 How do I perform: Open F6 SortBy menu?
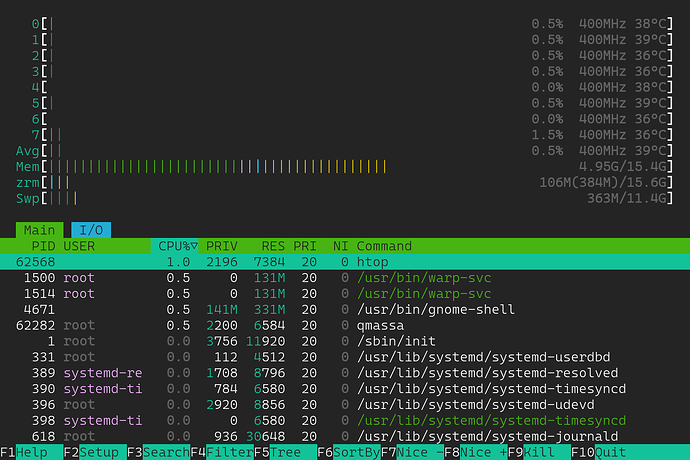point(349,452)
